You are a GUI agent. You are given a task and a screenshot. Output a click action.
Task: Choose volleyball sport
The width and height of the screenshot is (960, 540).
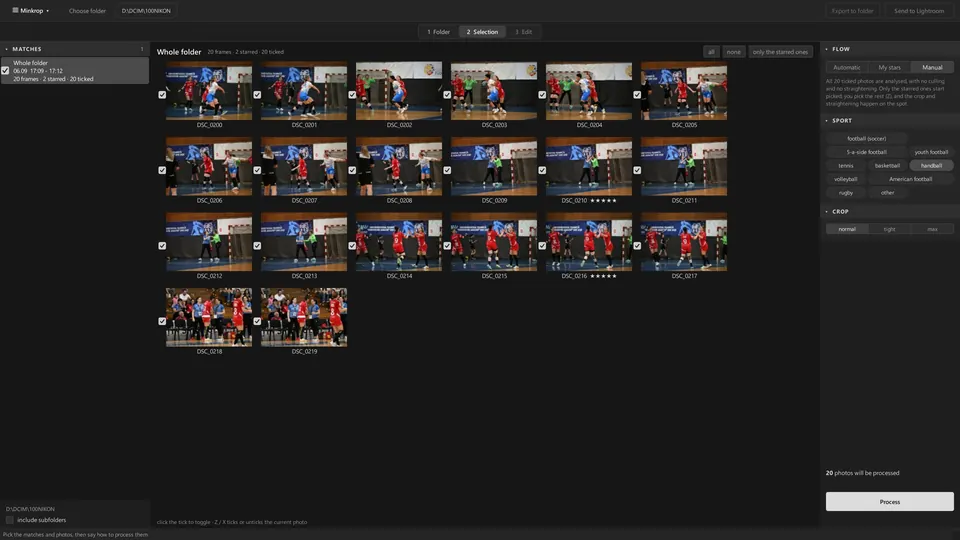click(x=846, y=179)
